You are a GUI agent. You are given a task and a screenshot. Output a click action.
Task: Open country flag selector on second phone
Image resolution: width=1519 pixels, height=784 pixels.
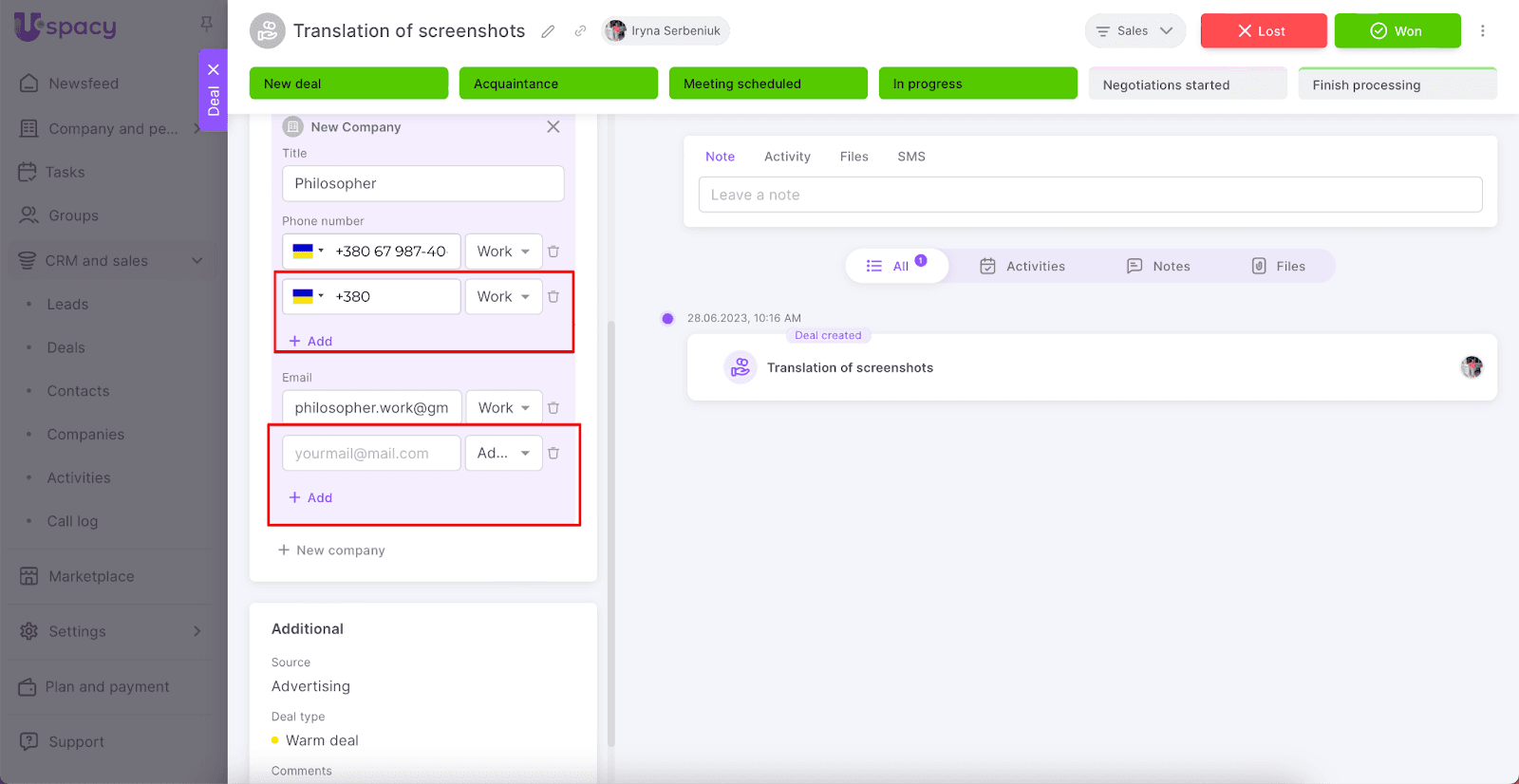pos(308,296)
